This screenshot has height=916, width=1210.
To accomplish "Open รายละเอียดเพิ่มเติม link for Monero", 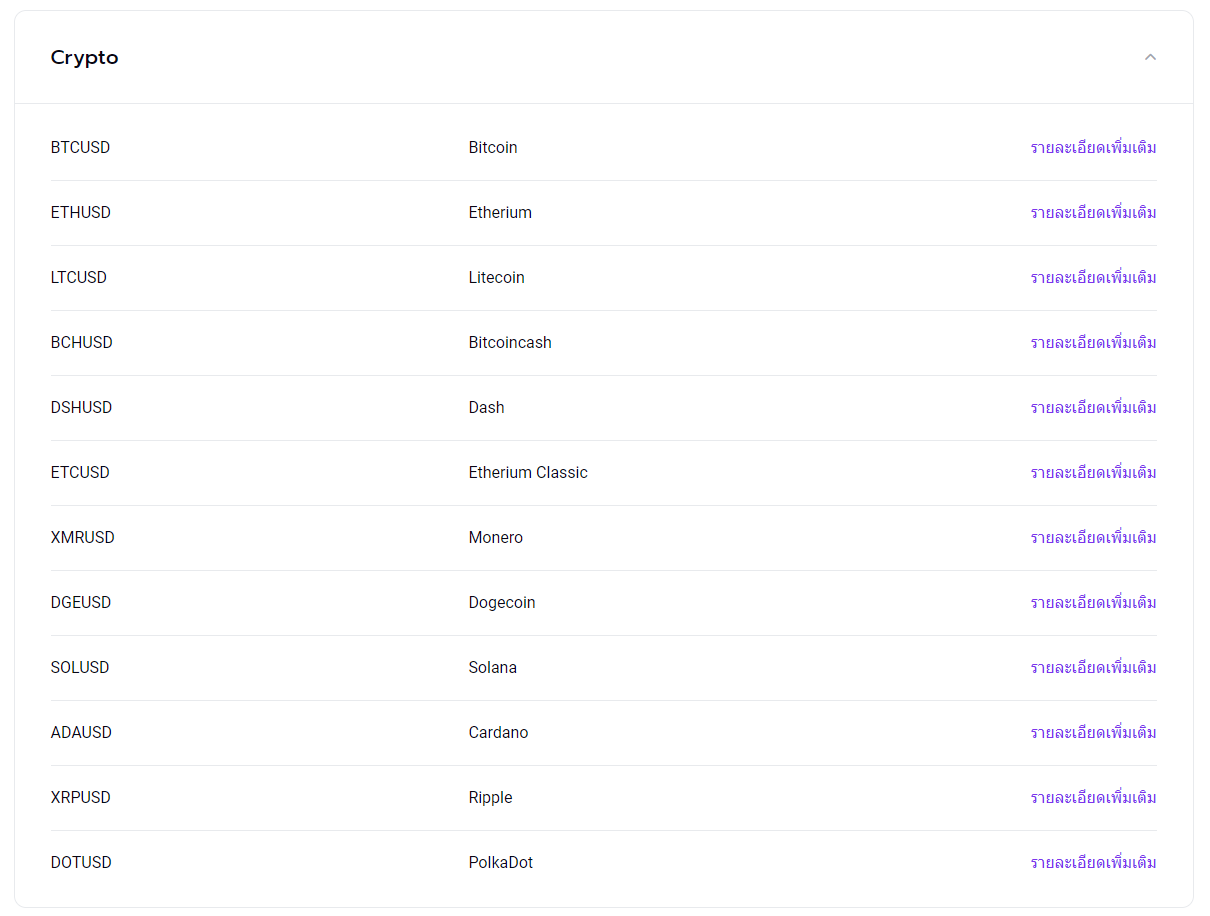I will click(x=1094, y=538).
